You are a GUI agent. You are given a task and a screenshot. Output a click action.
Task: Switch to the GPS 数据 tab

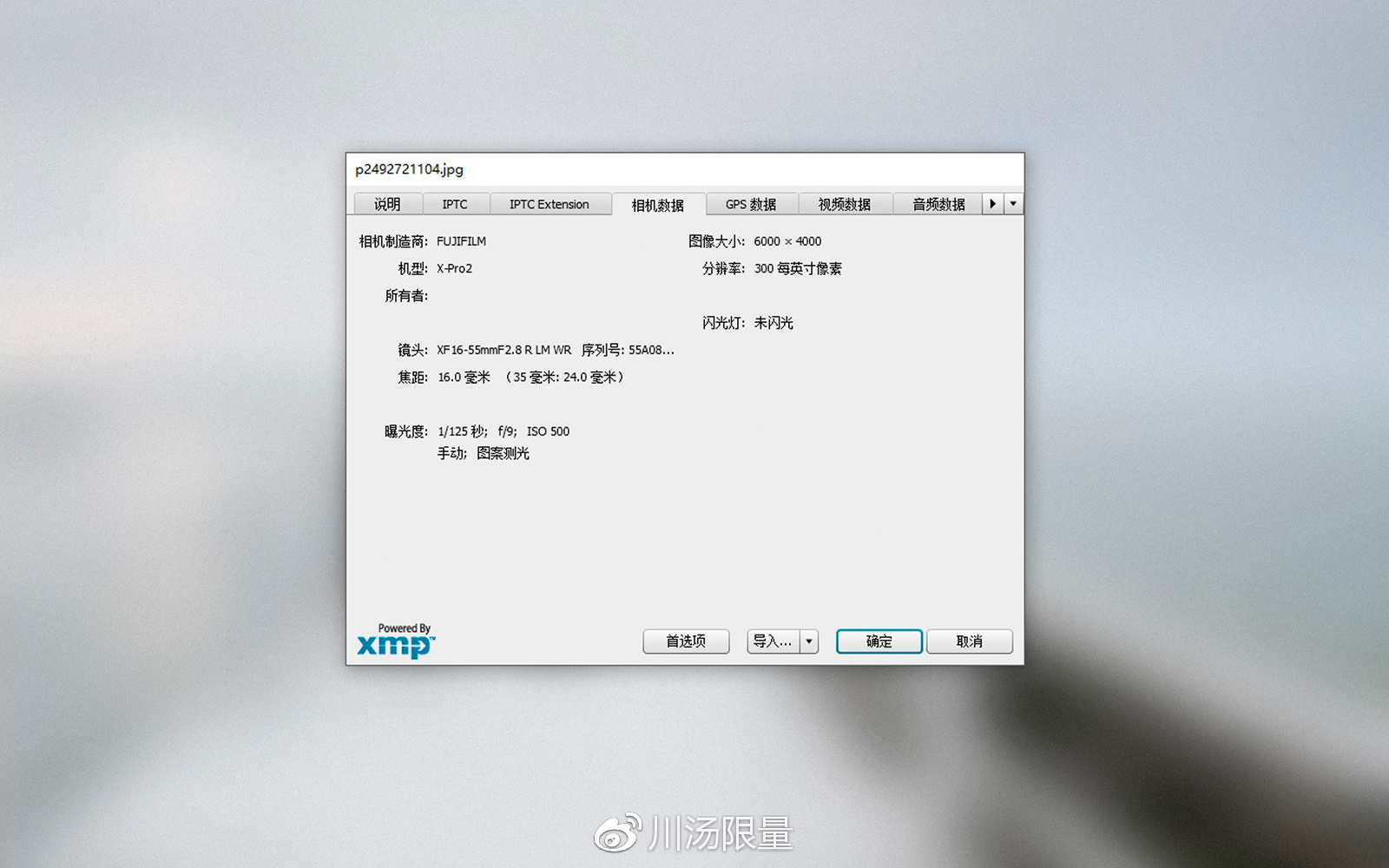click(751, 204)
